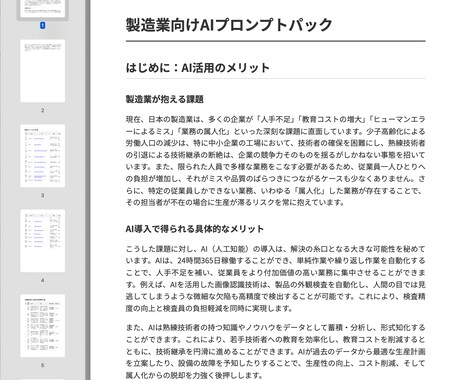Viewport: 460px width, 380px height.
Task: Click page label 4 under thumbnail
Action: [42, 280]
